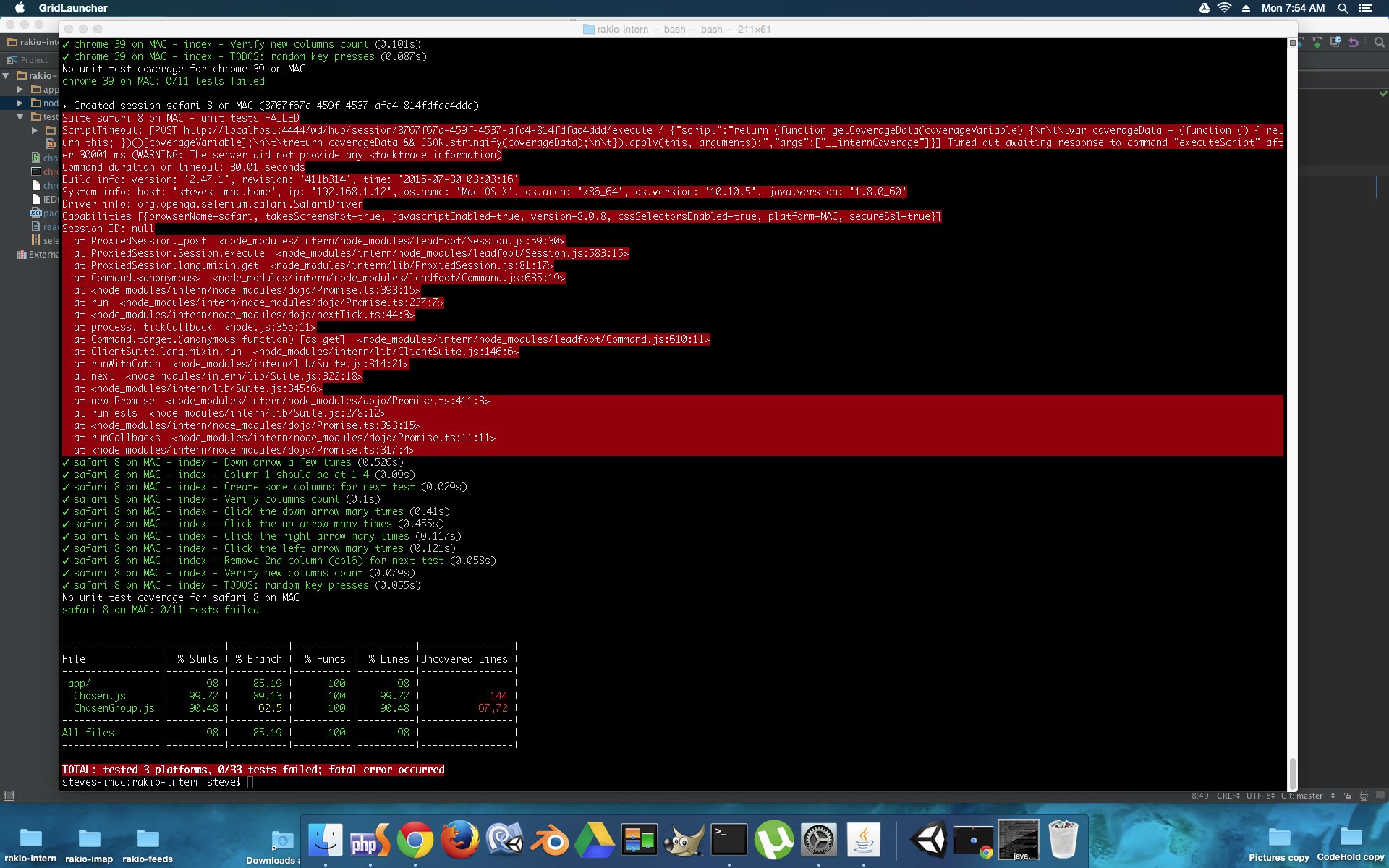The height and width of the screenshot is (868, 1389).
Task: Open Google Chrome in the Dock
Action: (x=415, y=840)
